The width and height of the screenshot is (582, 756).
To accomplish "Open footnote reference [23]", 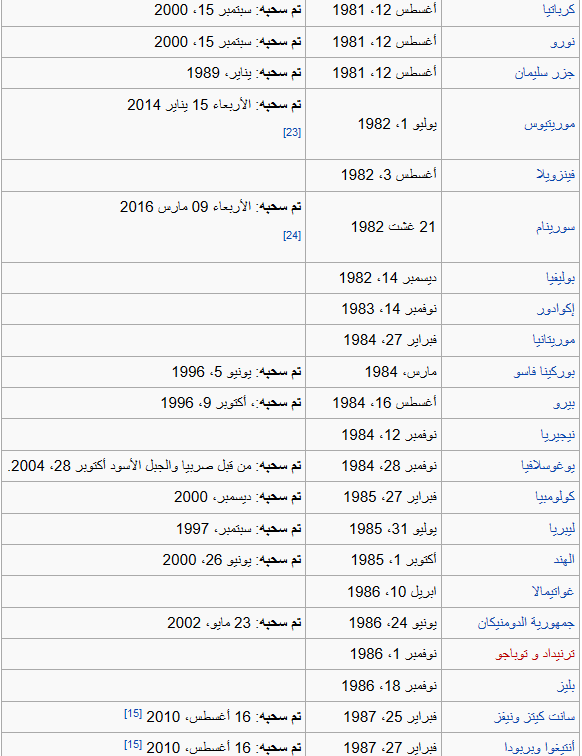I will click(x=292, y=133).
